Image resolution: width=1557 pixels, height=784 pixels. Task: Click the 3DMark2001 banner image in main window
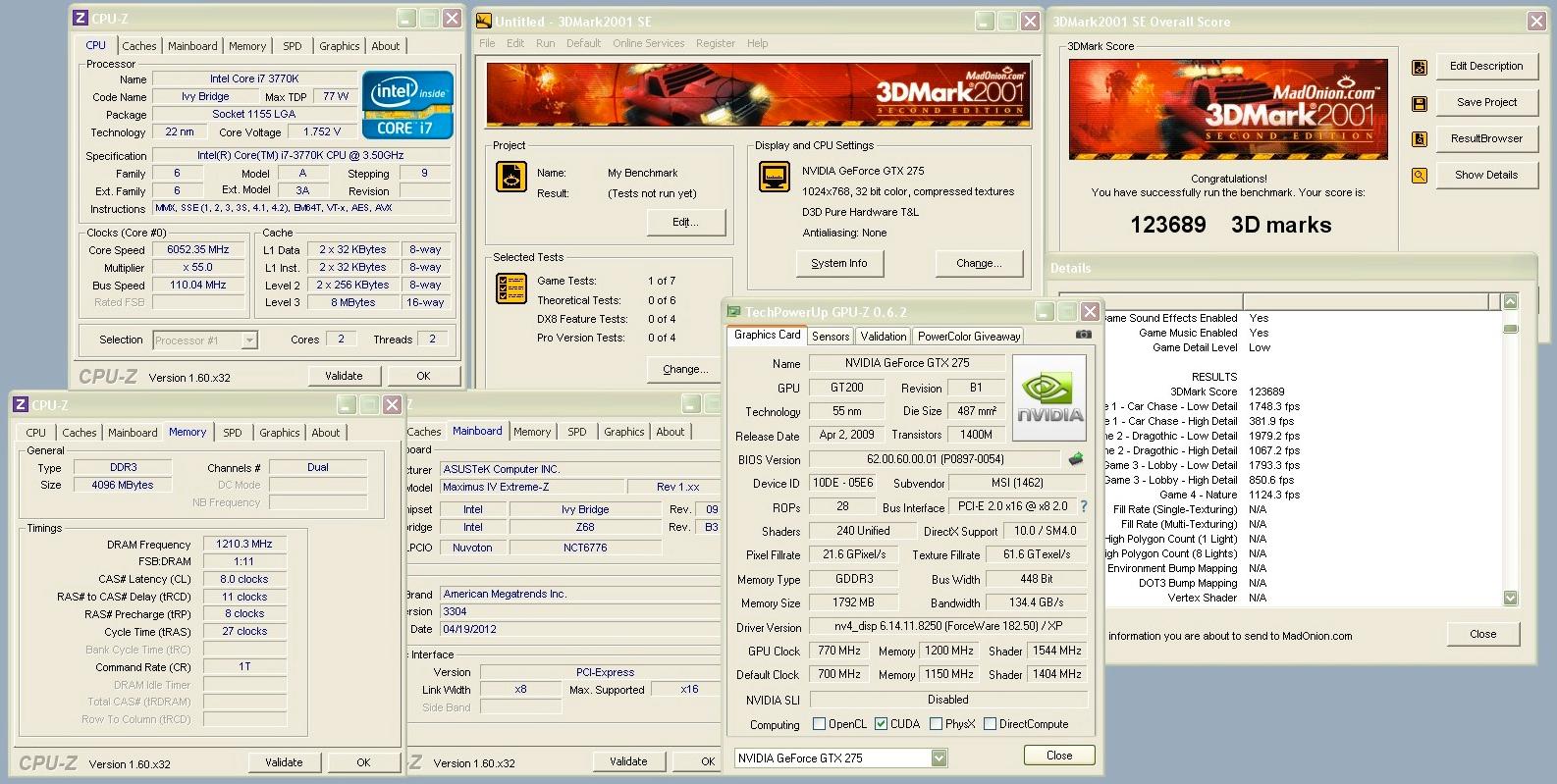[758, 95]
